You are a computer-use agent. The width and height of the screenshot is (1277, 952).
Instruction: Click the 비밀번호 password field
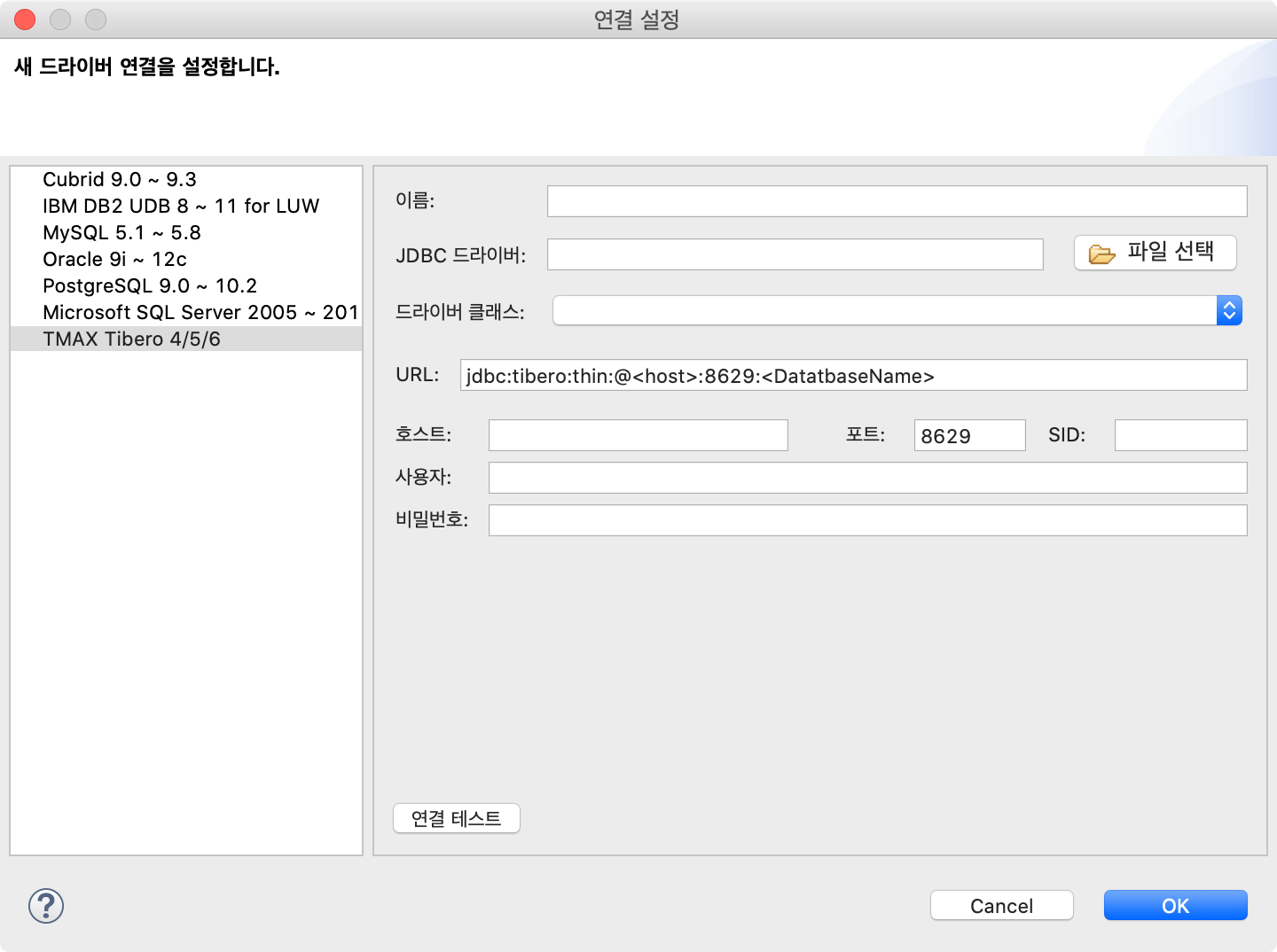(867, 520)
